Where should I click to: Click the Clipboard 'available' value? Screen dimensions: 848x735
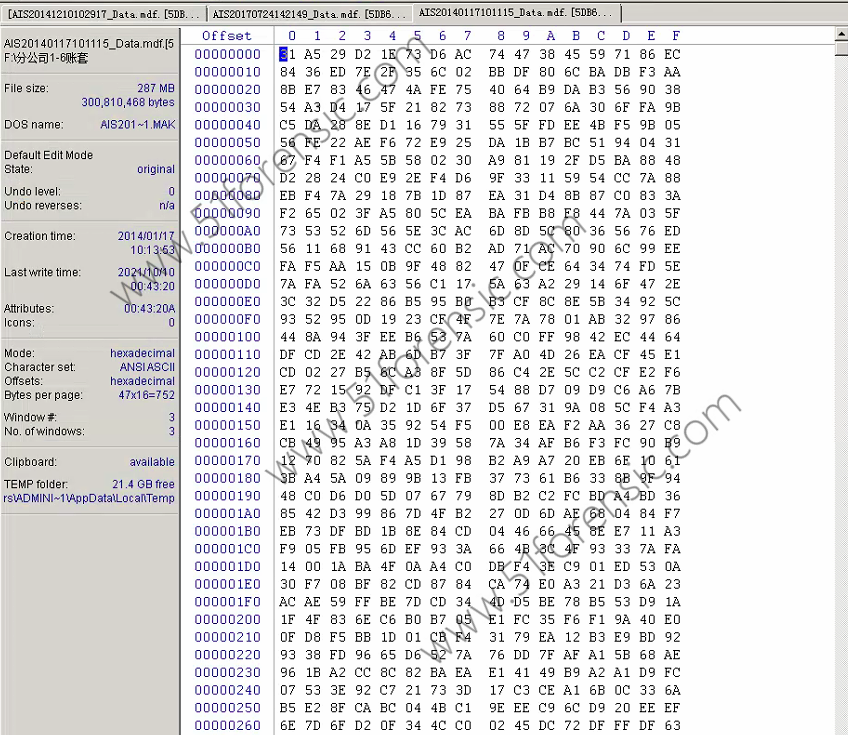tap(151, 462)
